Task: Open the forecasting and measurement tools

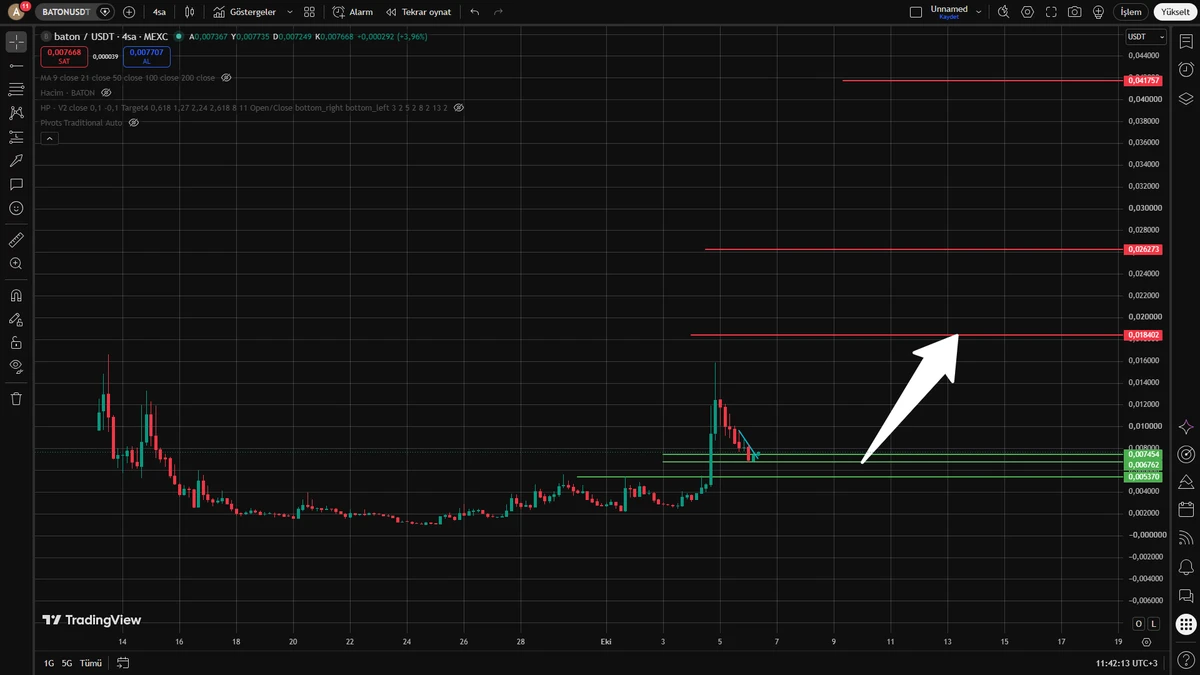Action: pyautogui.click(x=16, y=137)
